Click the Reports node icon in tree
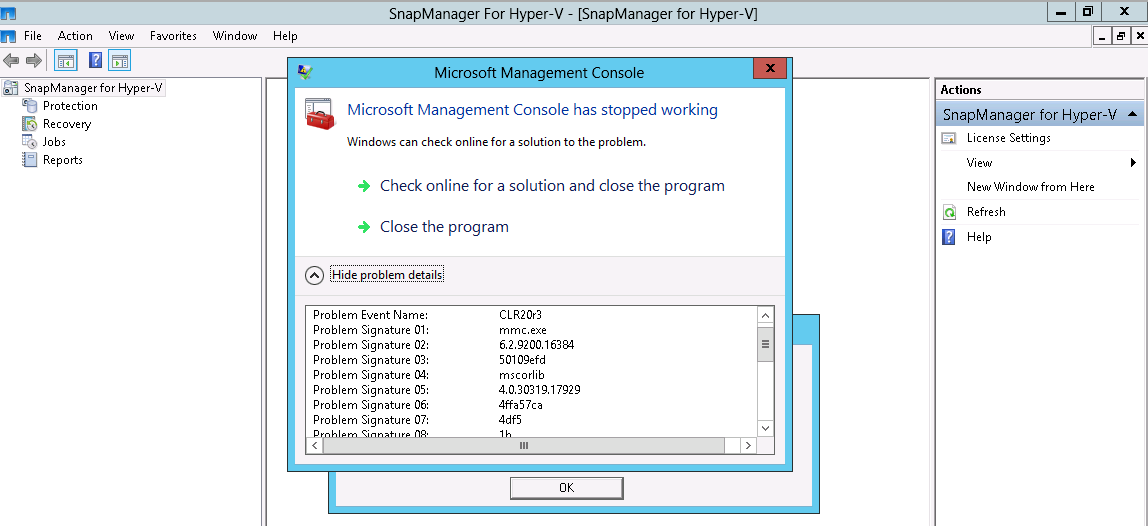 click(x=30, y=160)
